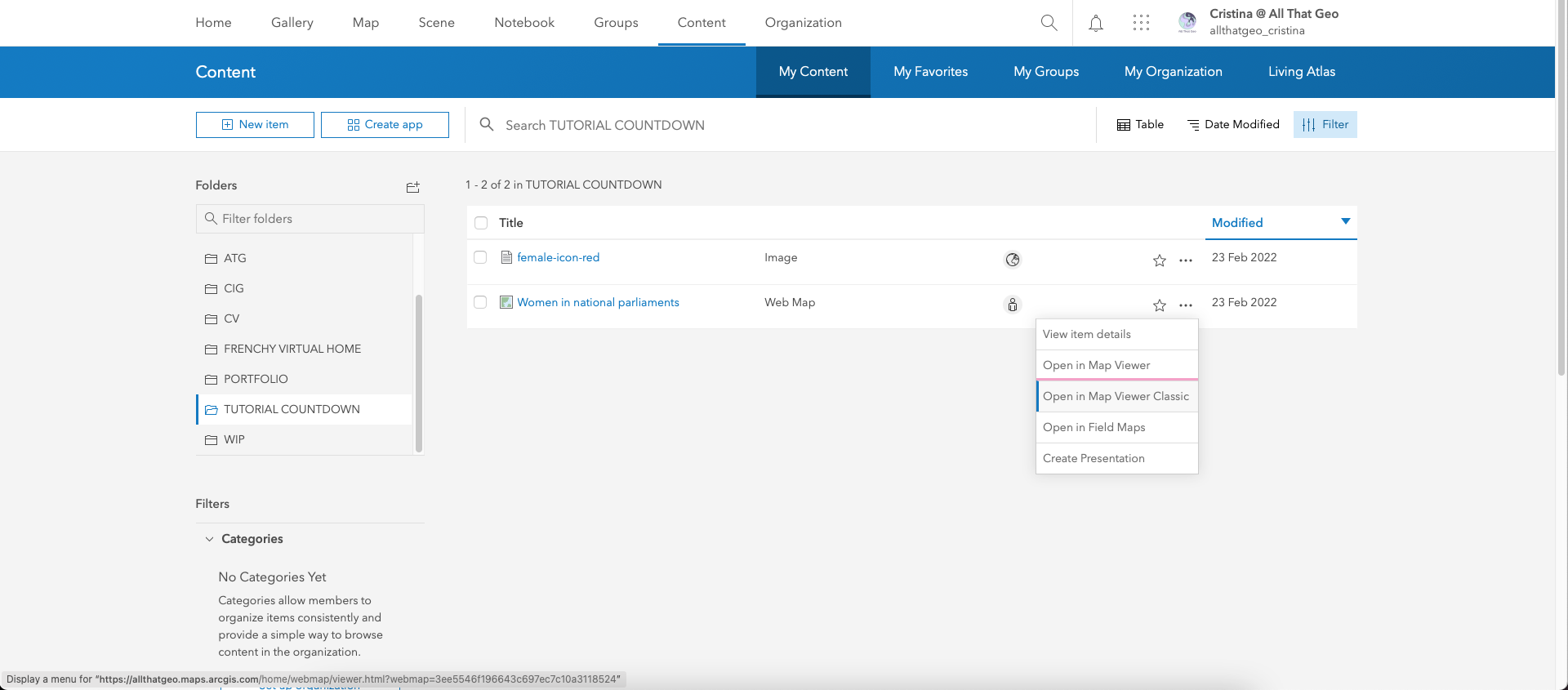Screen dimensions: 1568x690
Task: Select the TUTORIAL COUNTDOWN folder
Action: tap(304, 409)
